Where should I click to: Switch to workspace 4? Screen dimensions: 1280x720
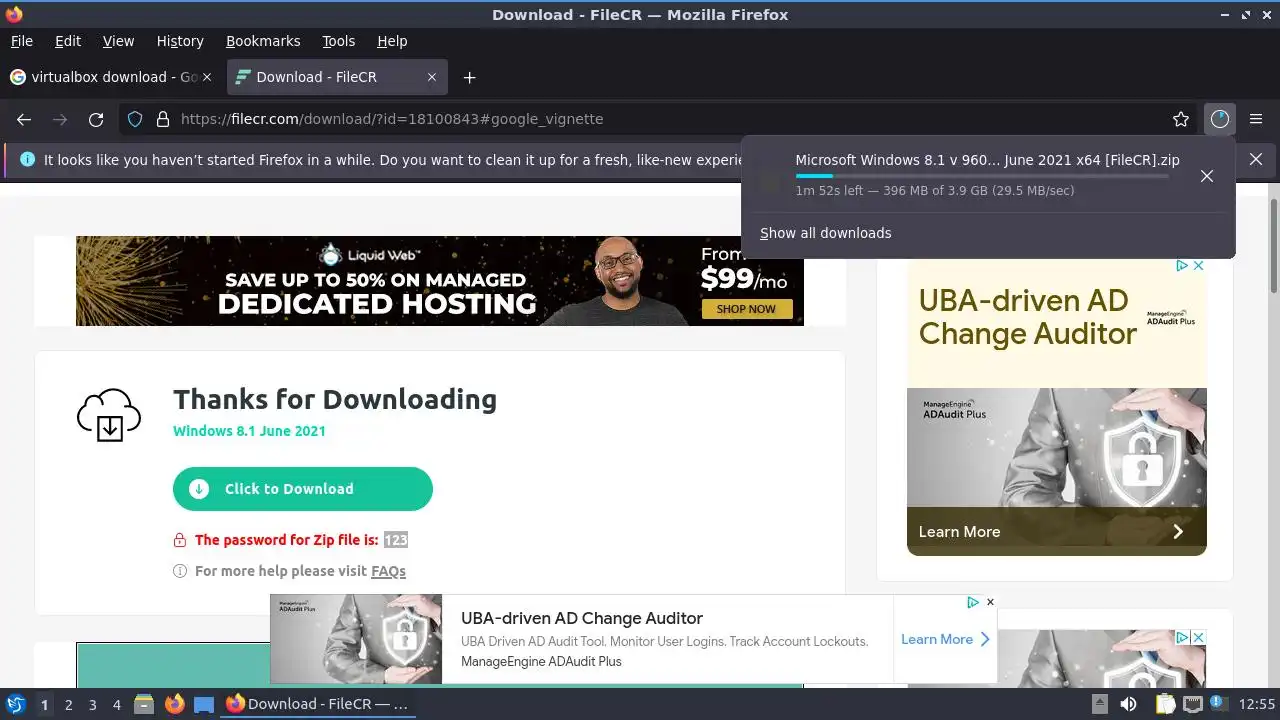click(x=116, y=704)
